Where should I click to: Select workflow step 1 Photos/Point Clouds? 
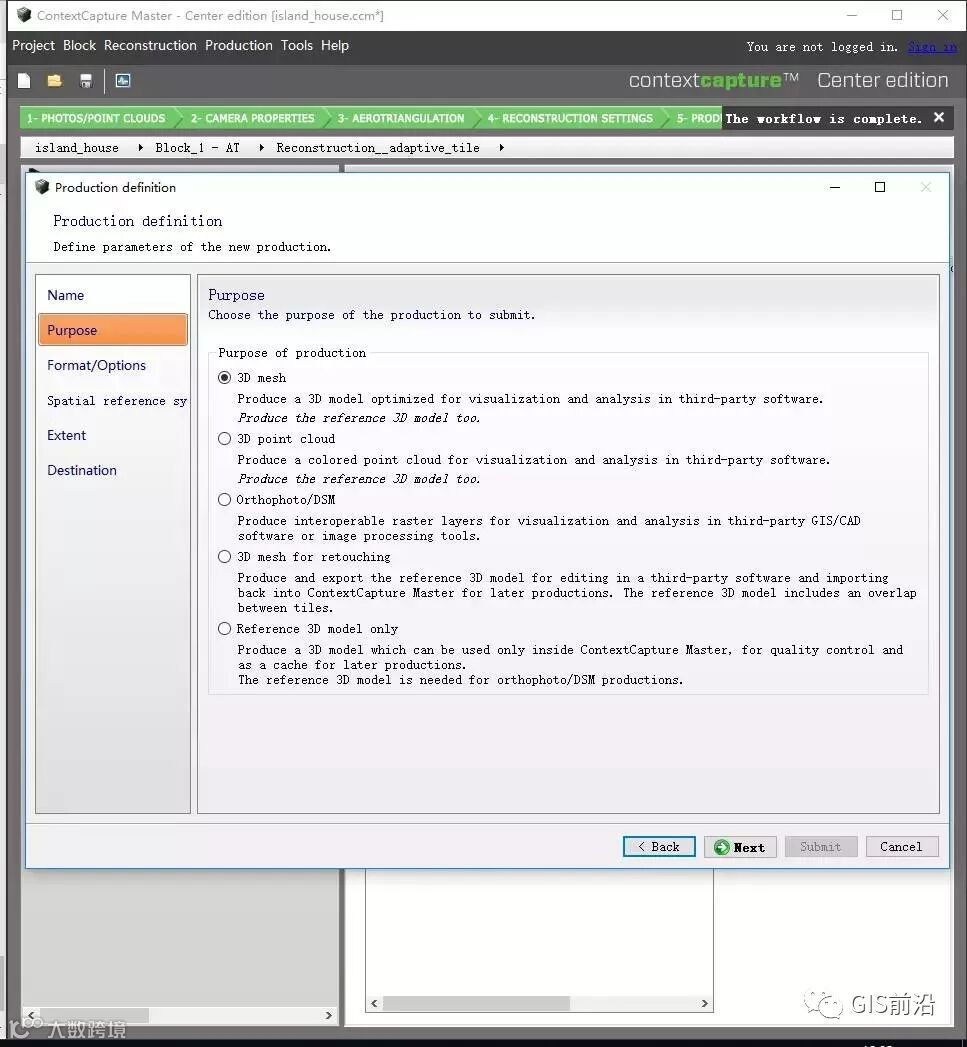tap(96, 118)
